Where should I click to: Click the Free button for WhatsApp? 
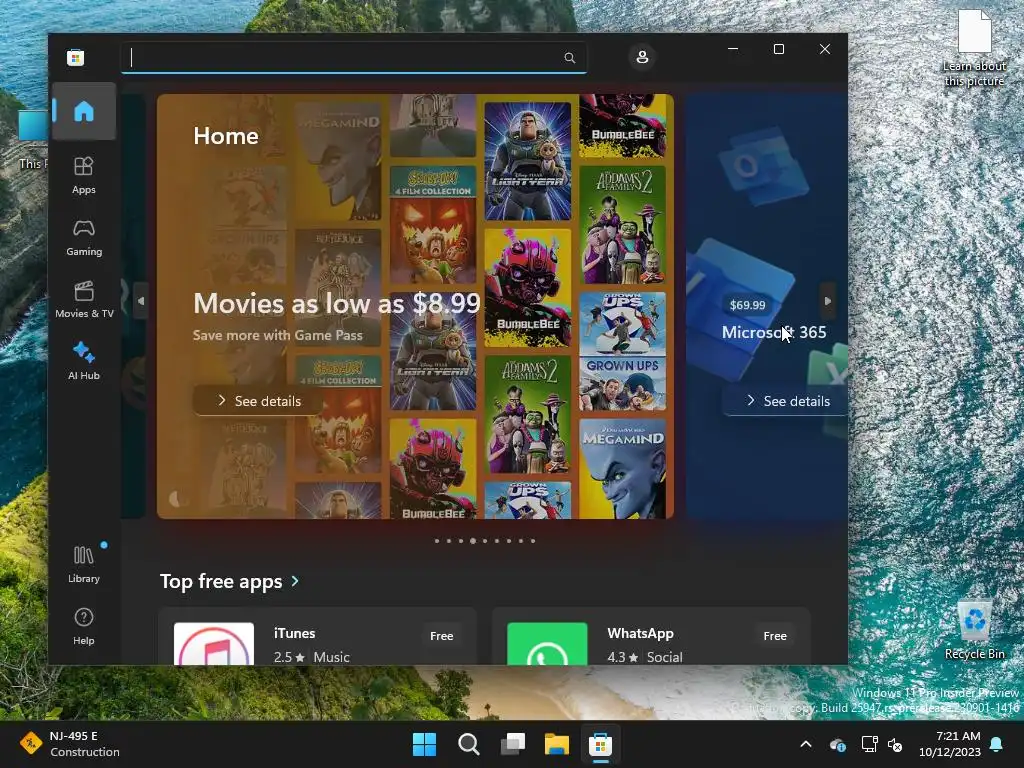[775, 635]
